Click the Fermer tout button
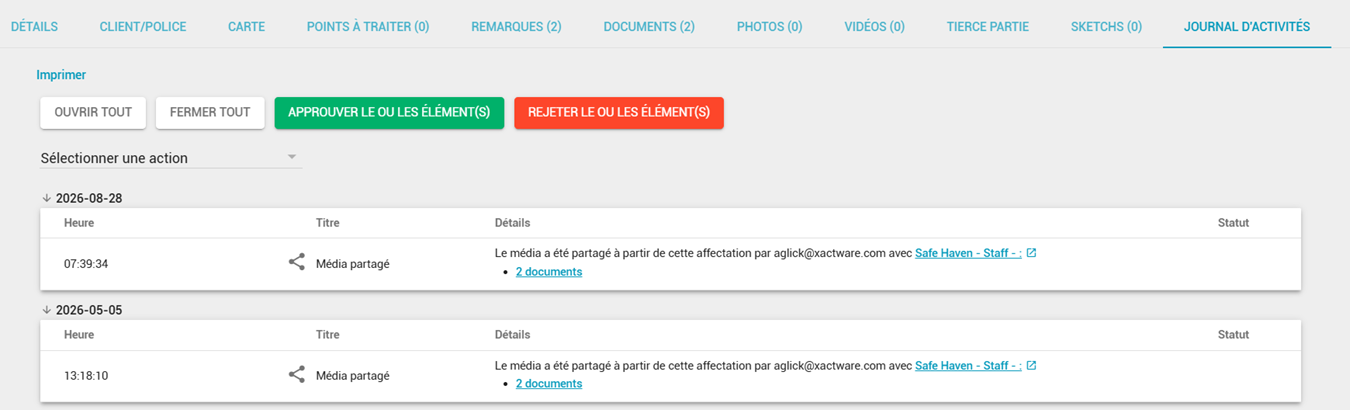This screenshot has height=410, width=1350. click(210, 112)
